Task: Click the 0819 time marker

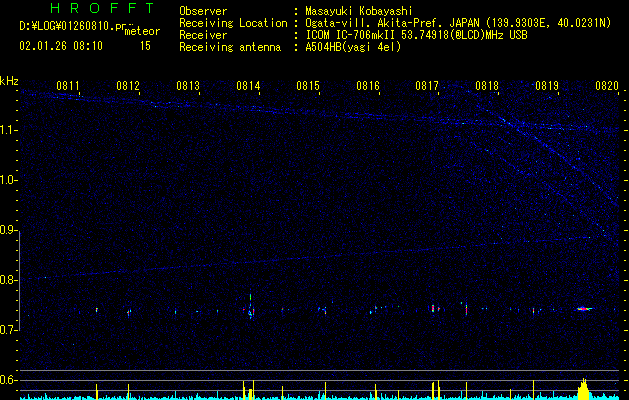Action: point(547,85)
